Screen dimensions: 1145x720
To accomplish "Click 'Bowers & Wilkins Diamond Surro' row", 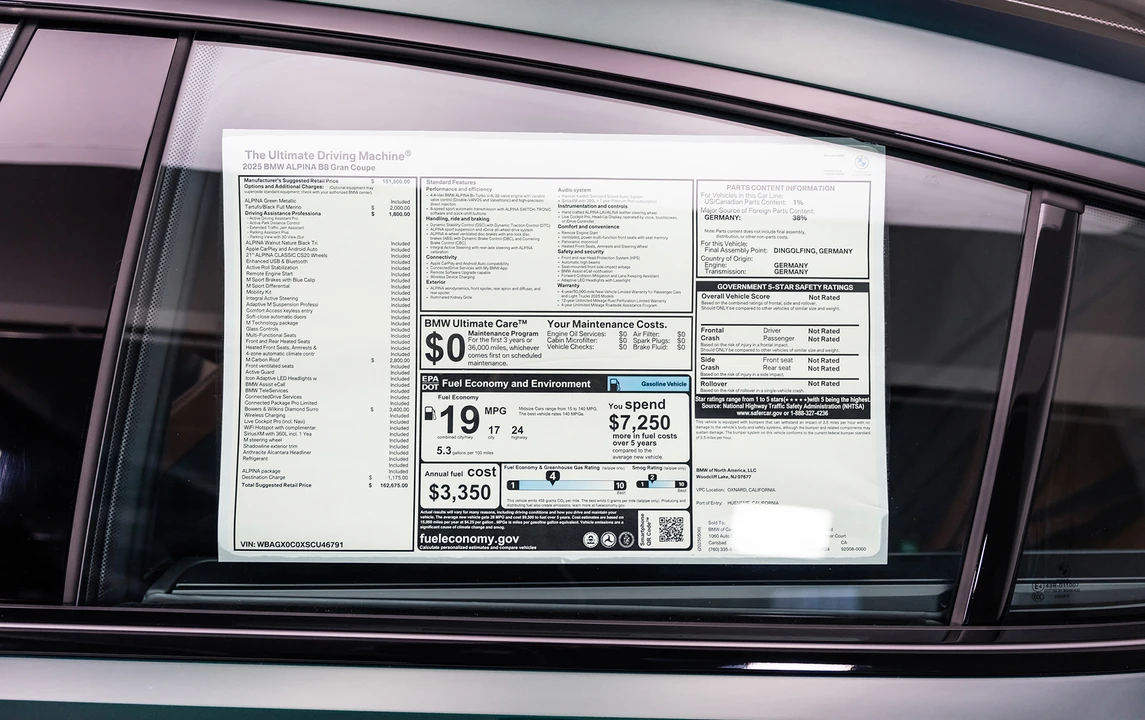I will coord(326,409).
